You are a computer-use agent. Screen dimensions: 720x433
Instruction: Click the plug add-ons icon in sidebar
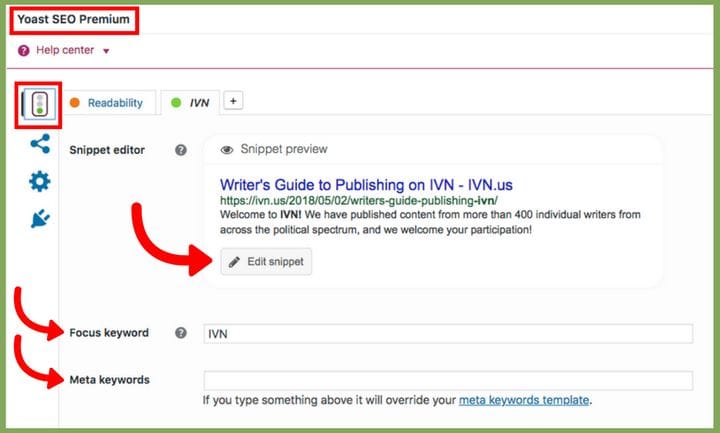[40, 218]
